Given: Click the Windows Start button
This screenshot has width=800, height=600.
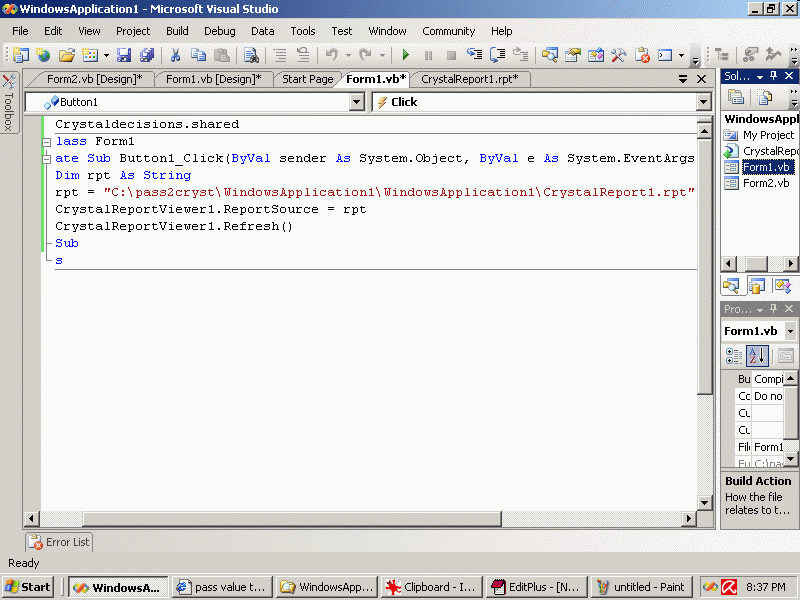Looking at the screenshot, I should (x=27, y=587).
